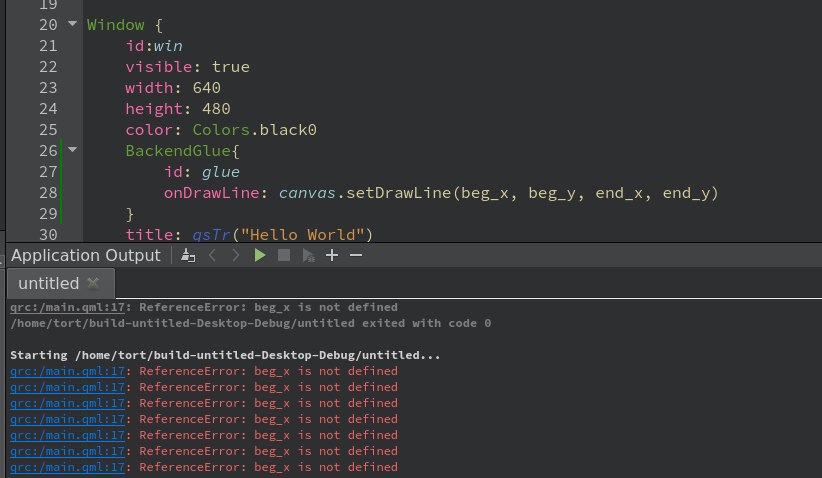822x478 pixels.
Task: Place cursor on 'id: glue' line
Action: [x=201, y=172]
